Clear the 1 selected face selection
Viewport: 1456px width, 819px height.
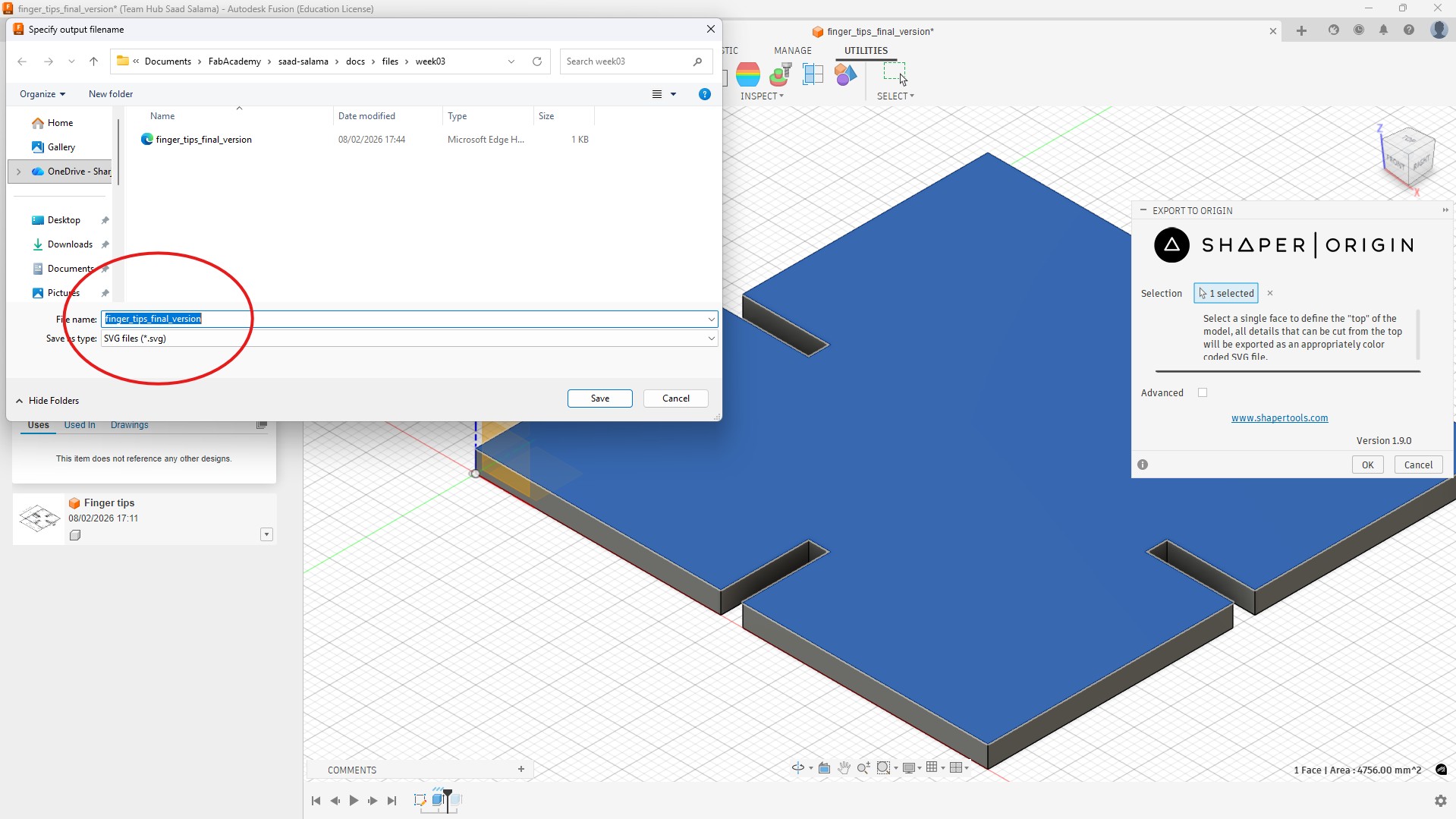click(x=1270, y=293)
